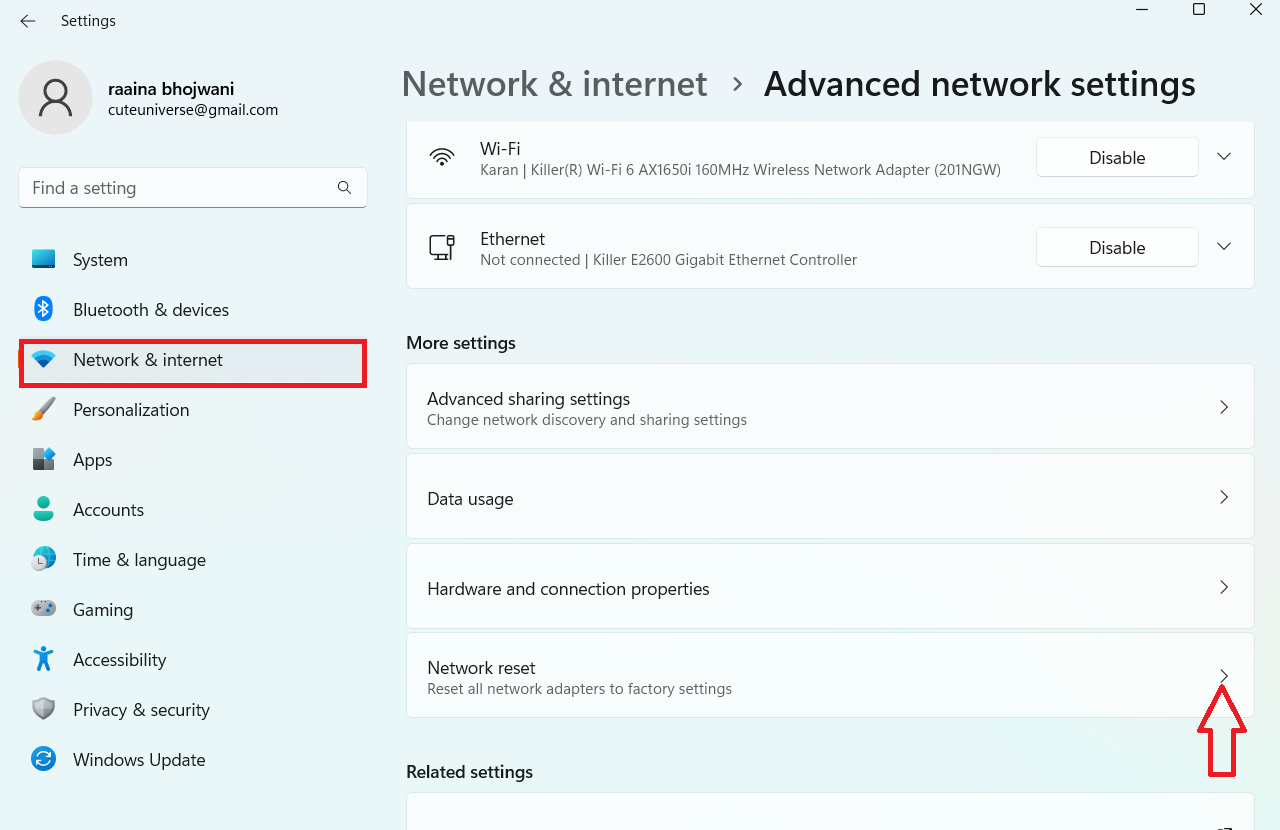Image resolution: width=1280 pixels, height=830 pixels.
Task: Go to Accounts settings
Action: coord(108,510)
